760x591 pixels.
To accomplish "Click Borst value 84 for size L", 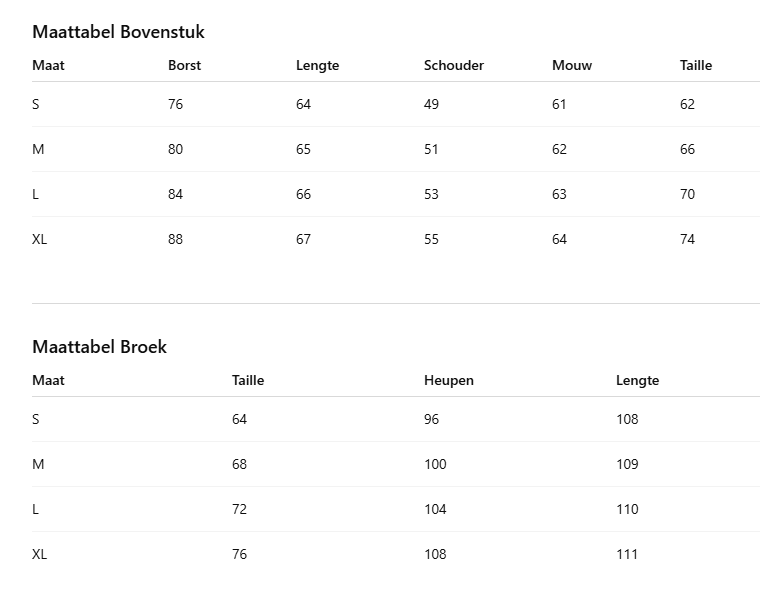I will pyautogui.click(x=175, y=194).
